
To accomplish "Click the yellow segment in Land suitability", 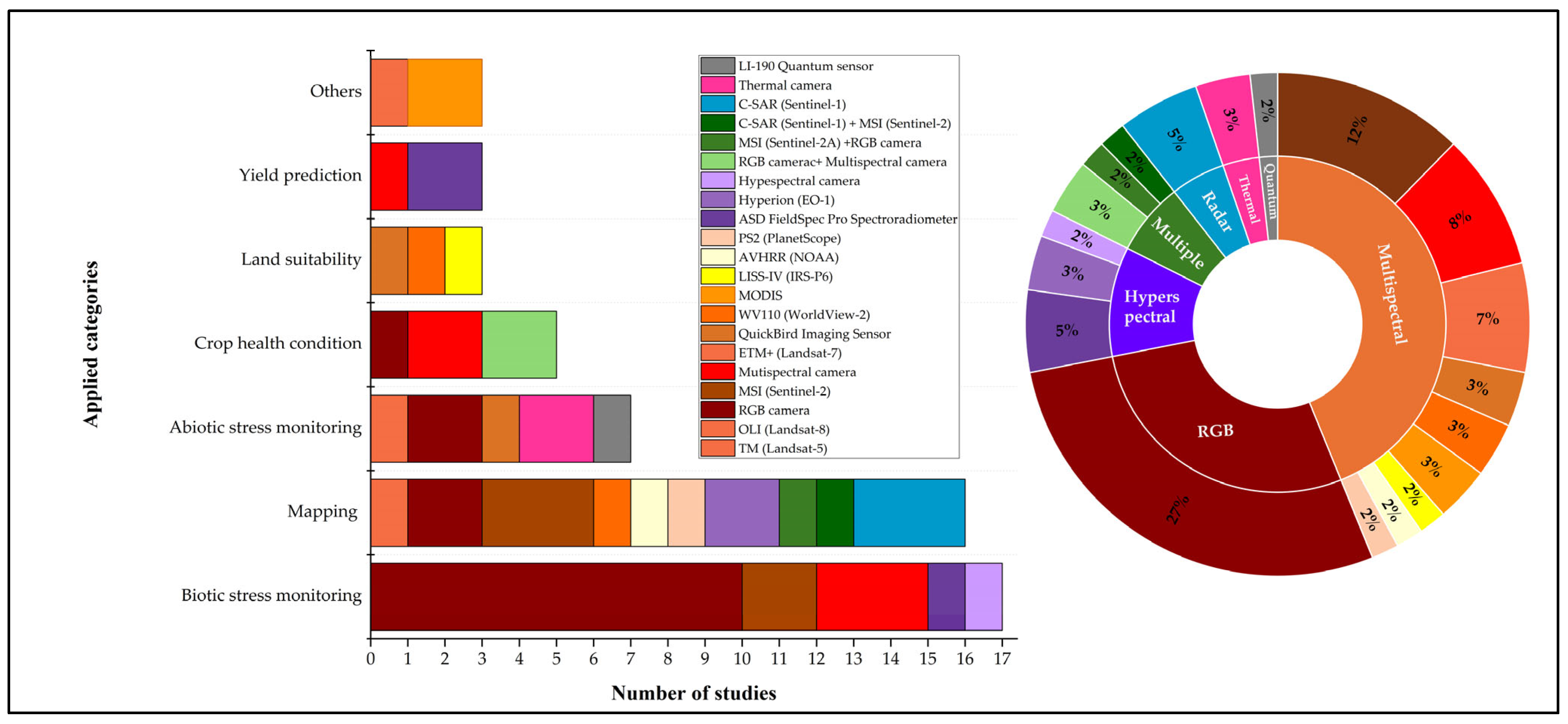I will 463,261.
